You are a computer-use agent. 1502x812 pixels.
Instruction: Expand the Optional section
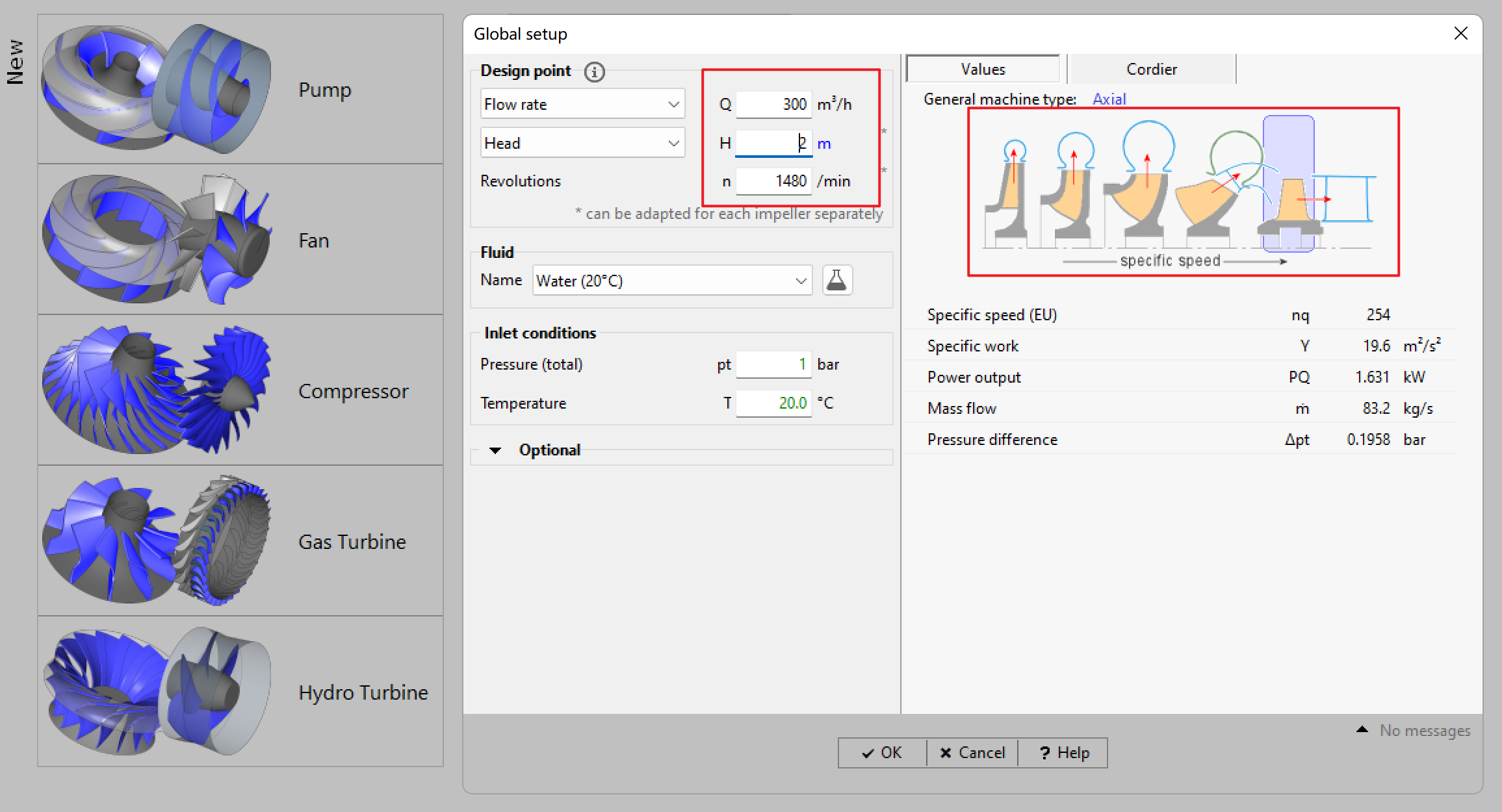click(x=496, y=450)
